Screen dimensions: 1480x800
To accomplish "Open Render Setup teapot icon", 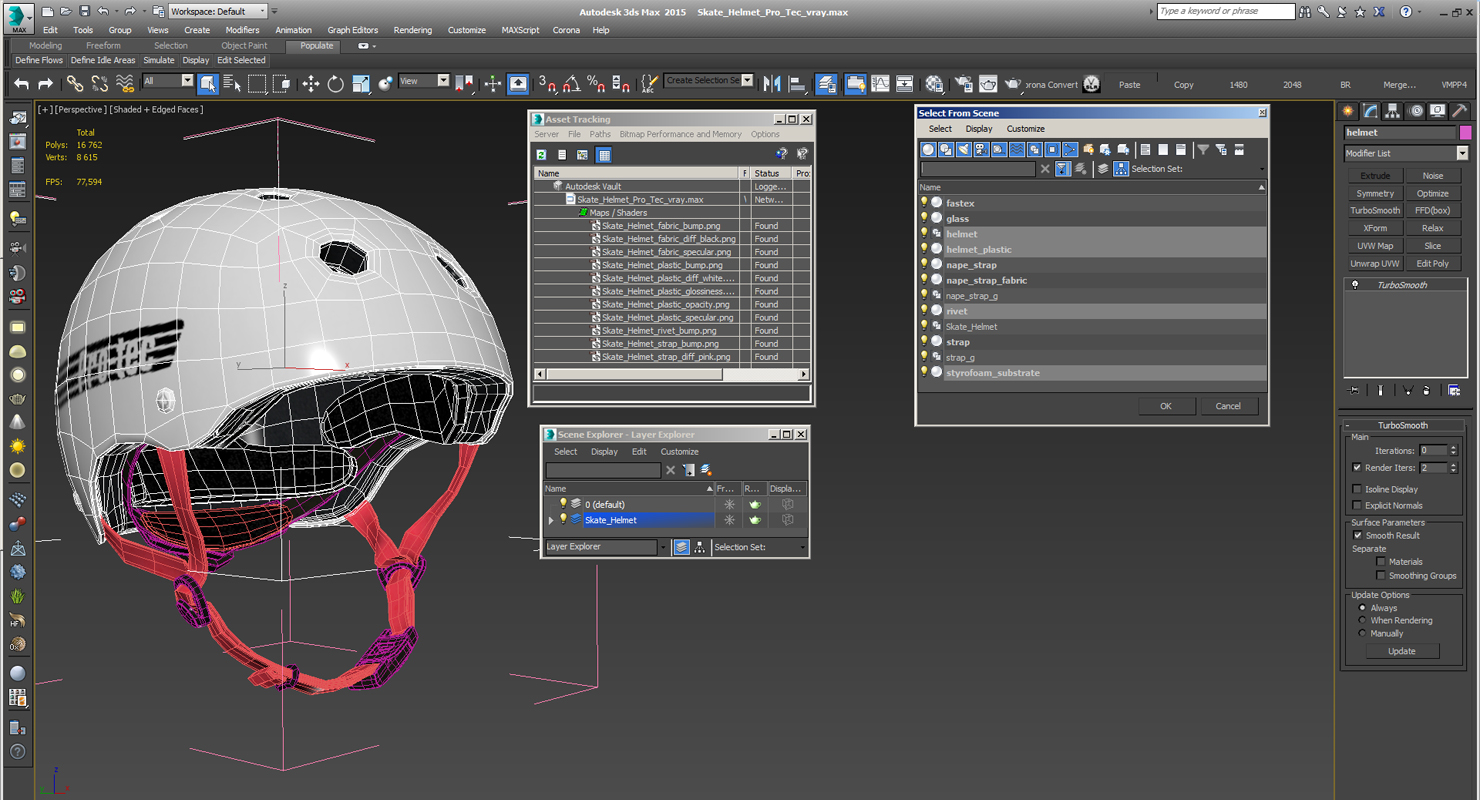I will tap(964, 84).
